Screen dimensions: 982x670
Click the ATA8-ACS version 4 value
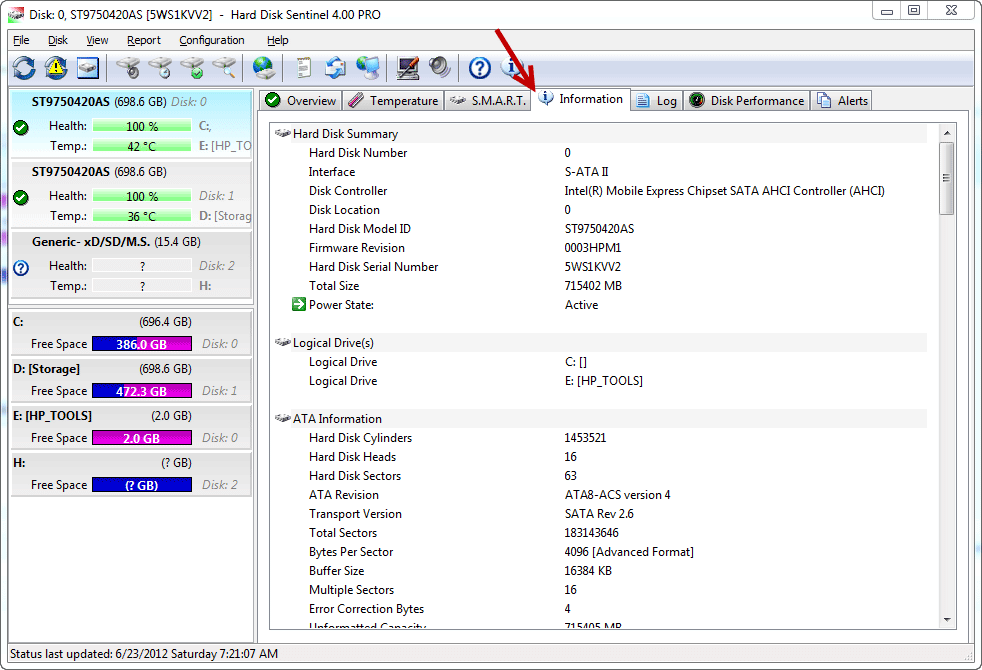tap(618, 495)
